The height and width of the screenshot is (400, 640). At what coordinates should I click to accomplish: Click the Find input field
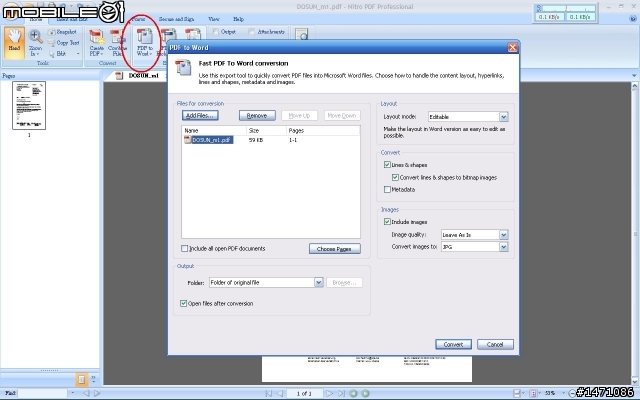42,393
